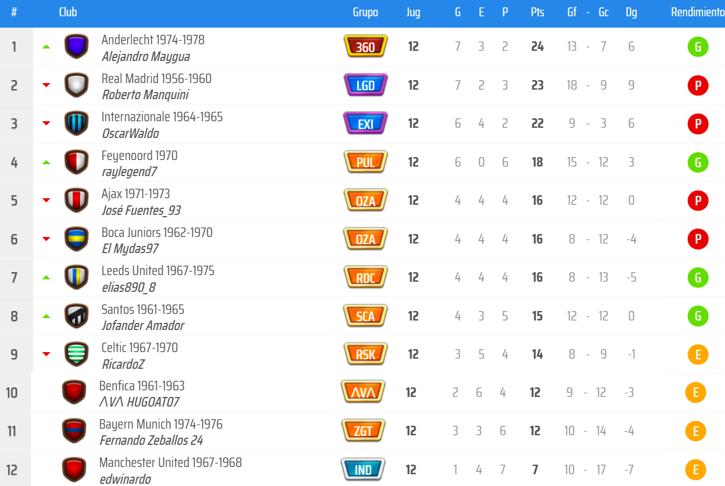Viewport: 725px width, 486px height.
Task: Open the EXI group badge
Action: coord(365,124)
